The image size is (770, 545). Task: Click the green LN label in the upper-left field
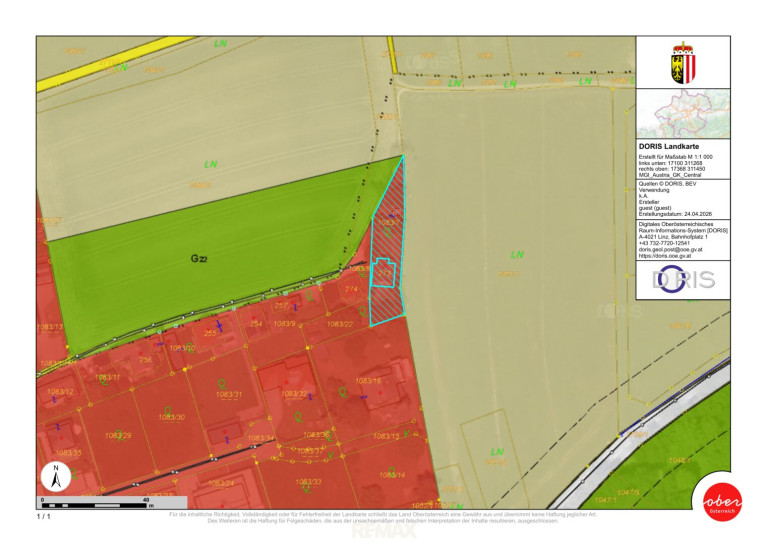(211, 164)
